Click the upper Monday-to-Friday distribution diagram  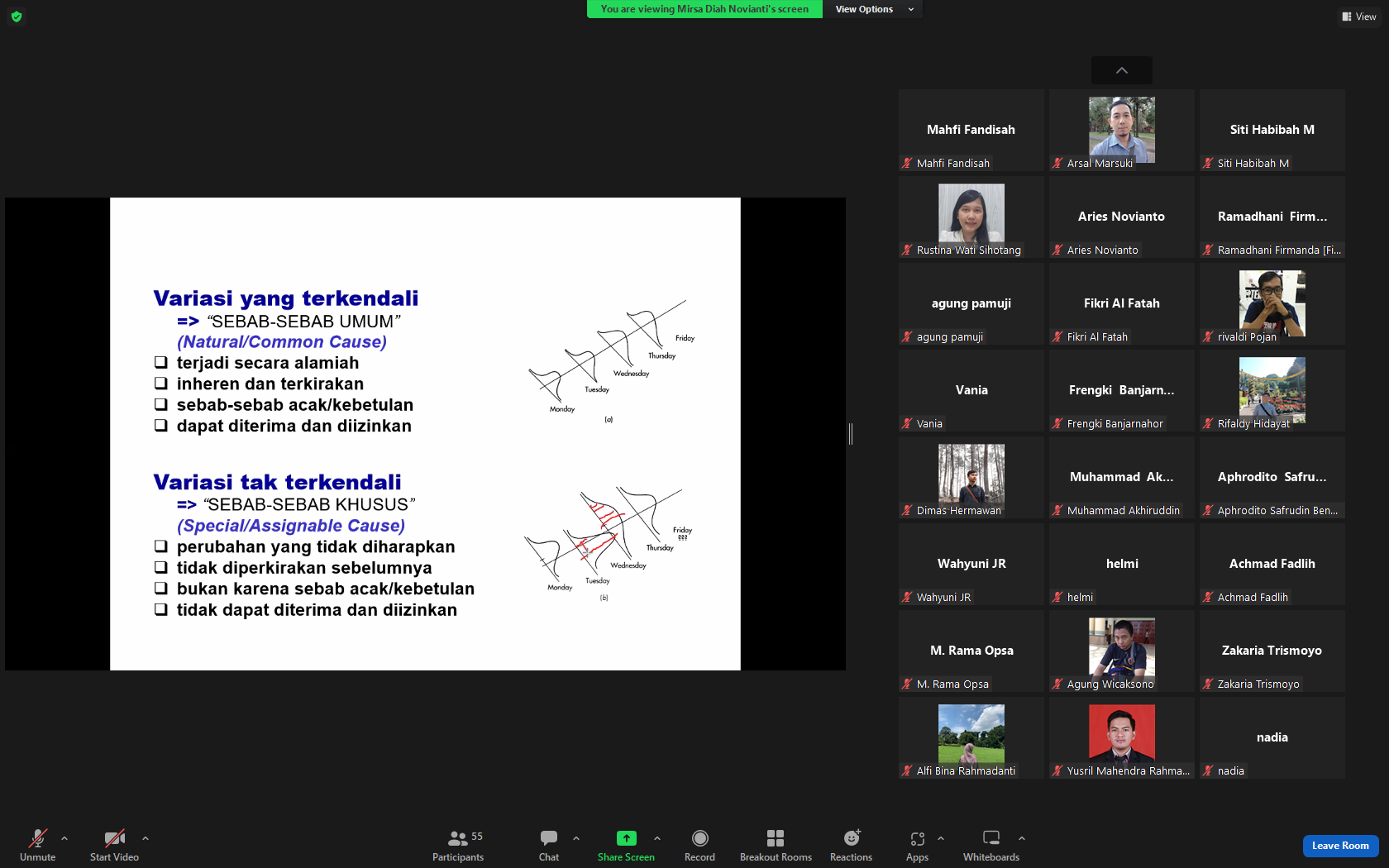pos(612,362)
